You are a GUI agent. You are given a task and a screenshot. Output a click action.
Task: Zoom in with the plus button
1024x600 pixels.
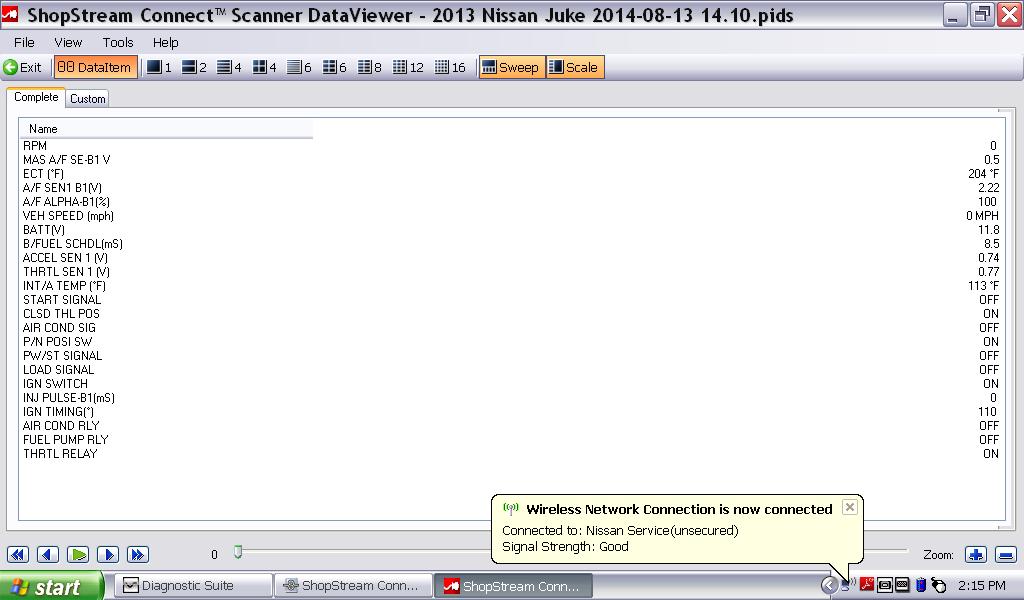pos(976,555)
